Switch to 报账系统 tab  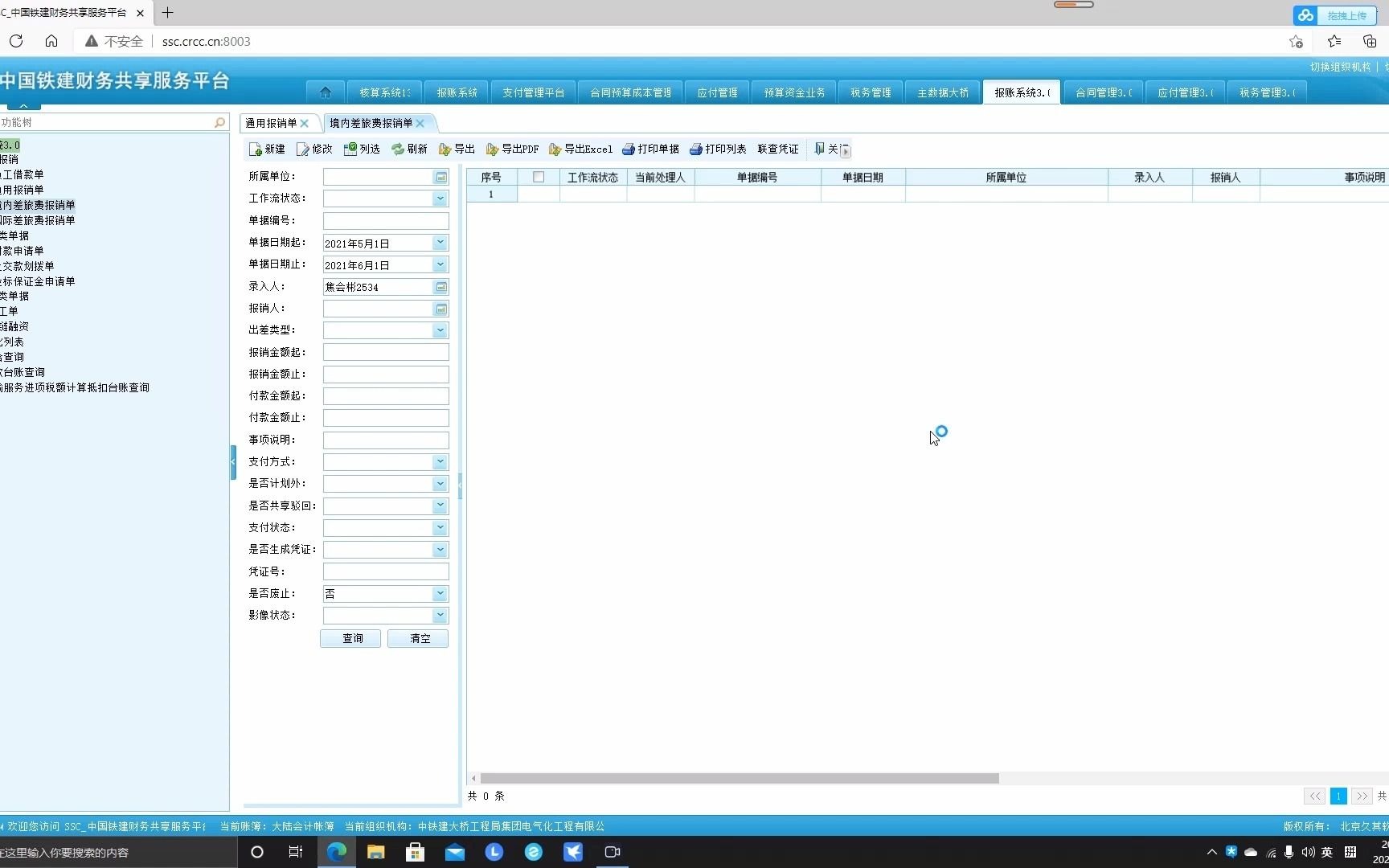click(457, 92)
